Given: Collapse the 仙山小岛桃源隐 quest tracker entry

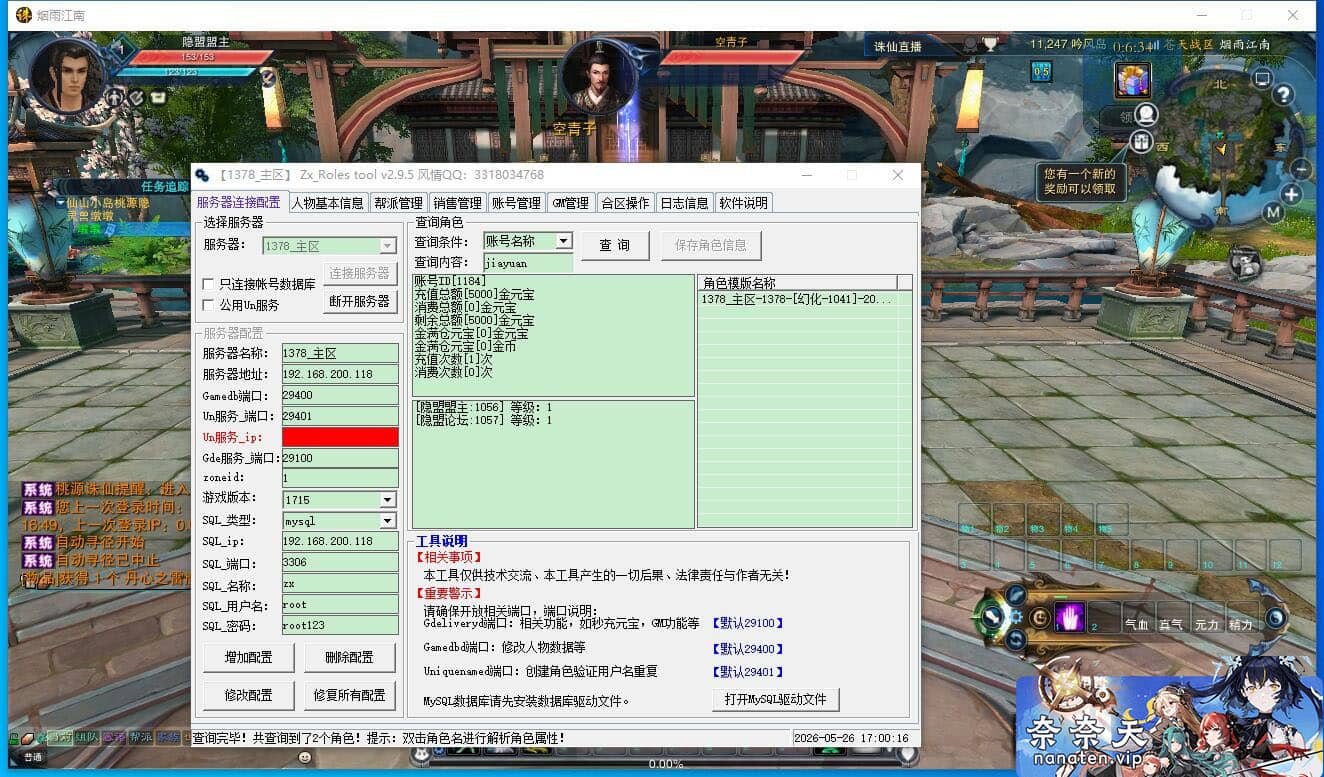Looking at the screenshot, I should [59, 202].
